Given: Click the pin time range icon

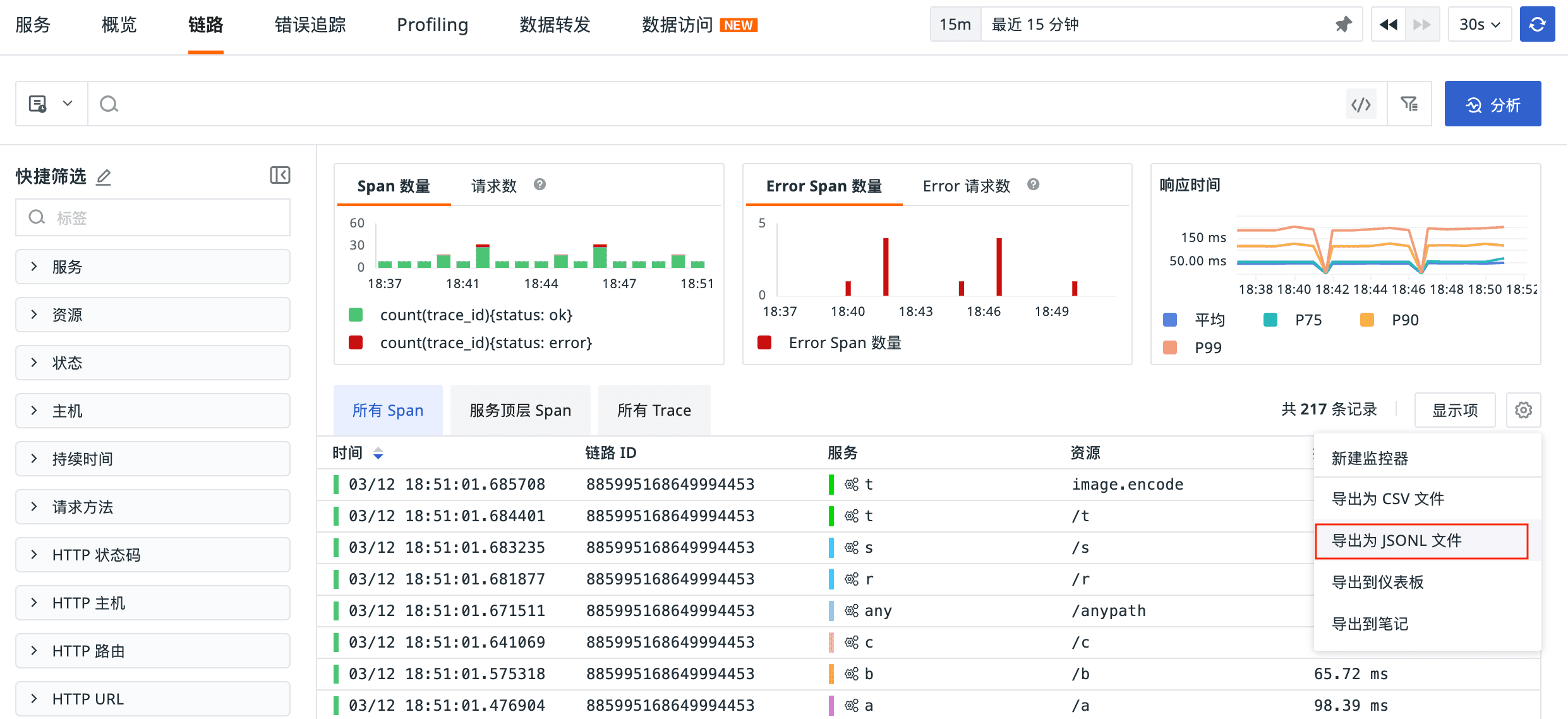Looking at the screenshot, I should coord(1343,25).
